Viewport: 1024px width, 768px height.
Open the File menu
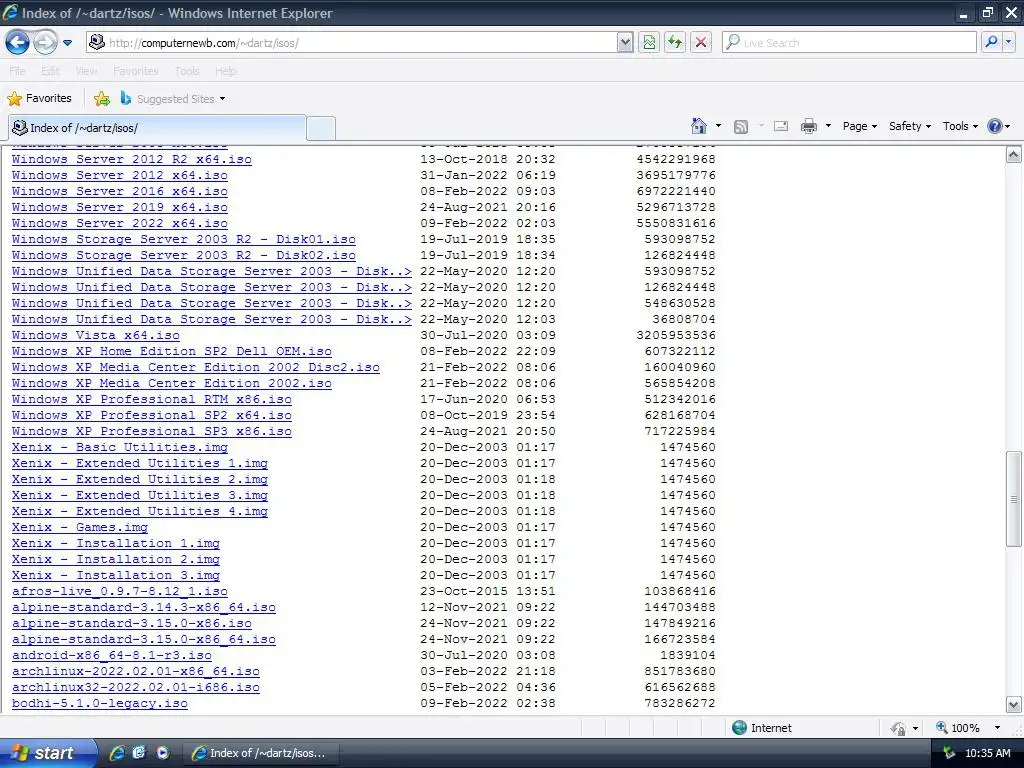click(18, 71)
